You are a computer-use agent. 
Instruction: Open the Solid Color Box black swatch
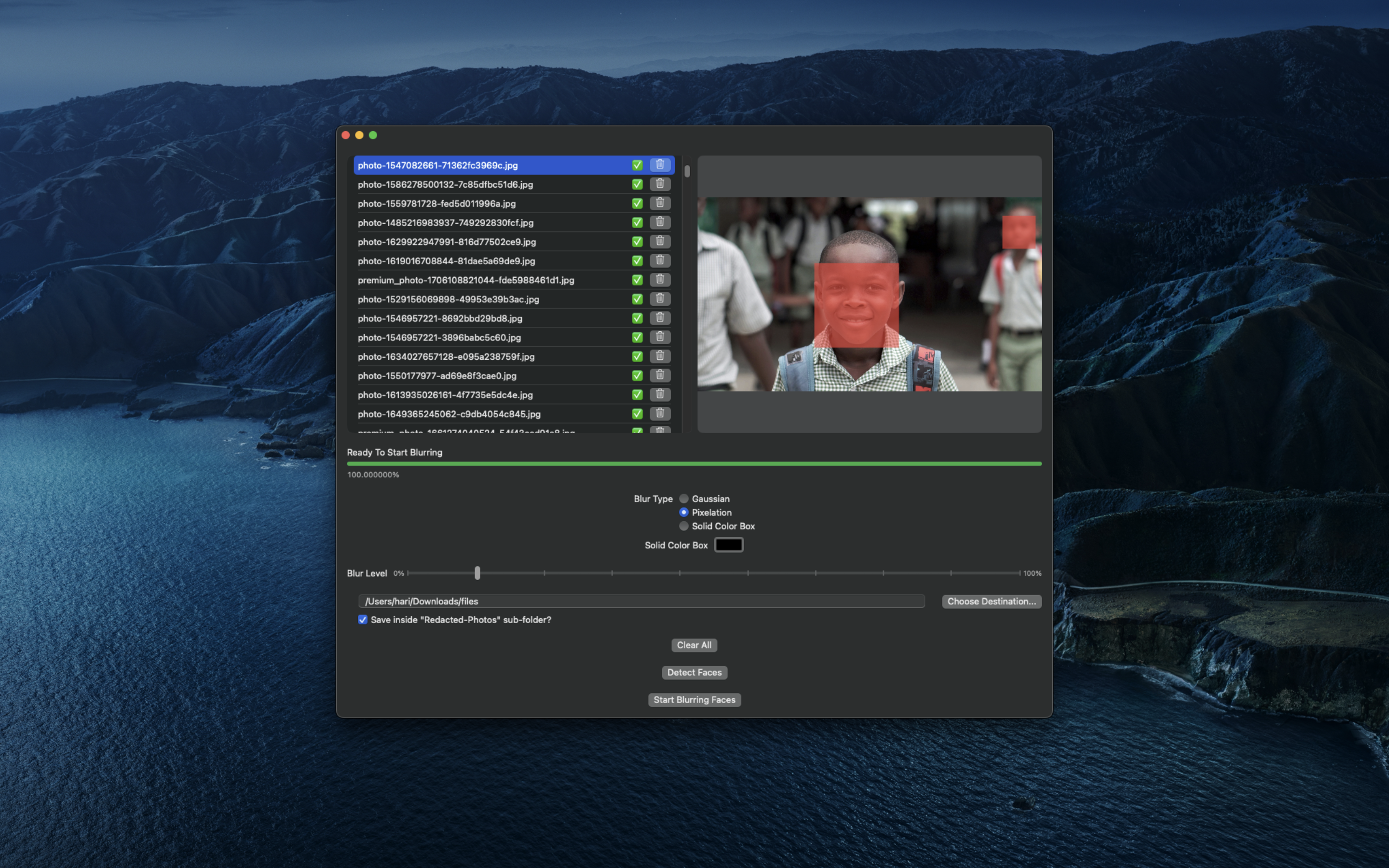pos(728,545)
